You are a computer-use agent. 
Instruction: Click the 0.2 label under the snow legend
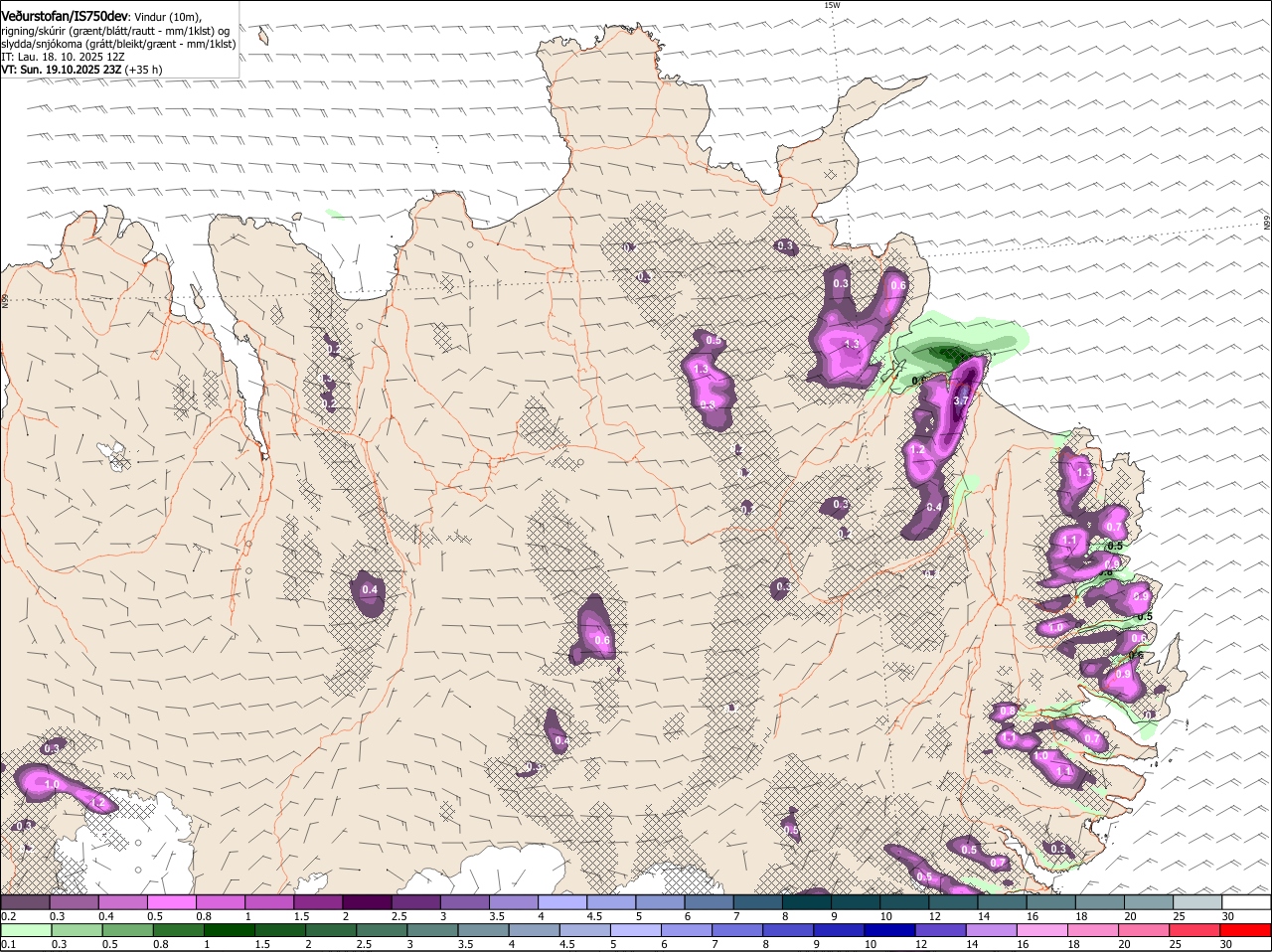8,916
